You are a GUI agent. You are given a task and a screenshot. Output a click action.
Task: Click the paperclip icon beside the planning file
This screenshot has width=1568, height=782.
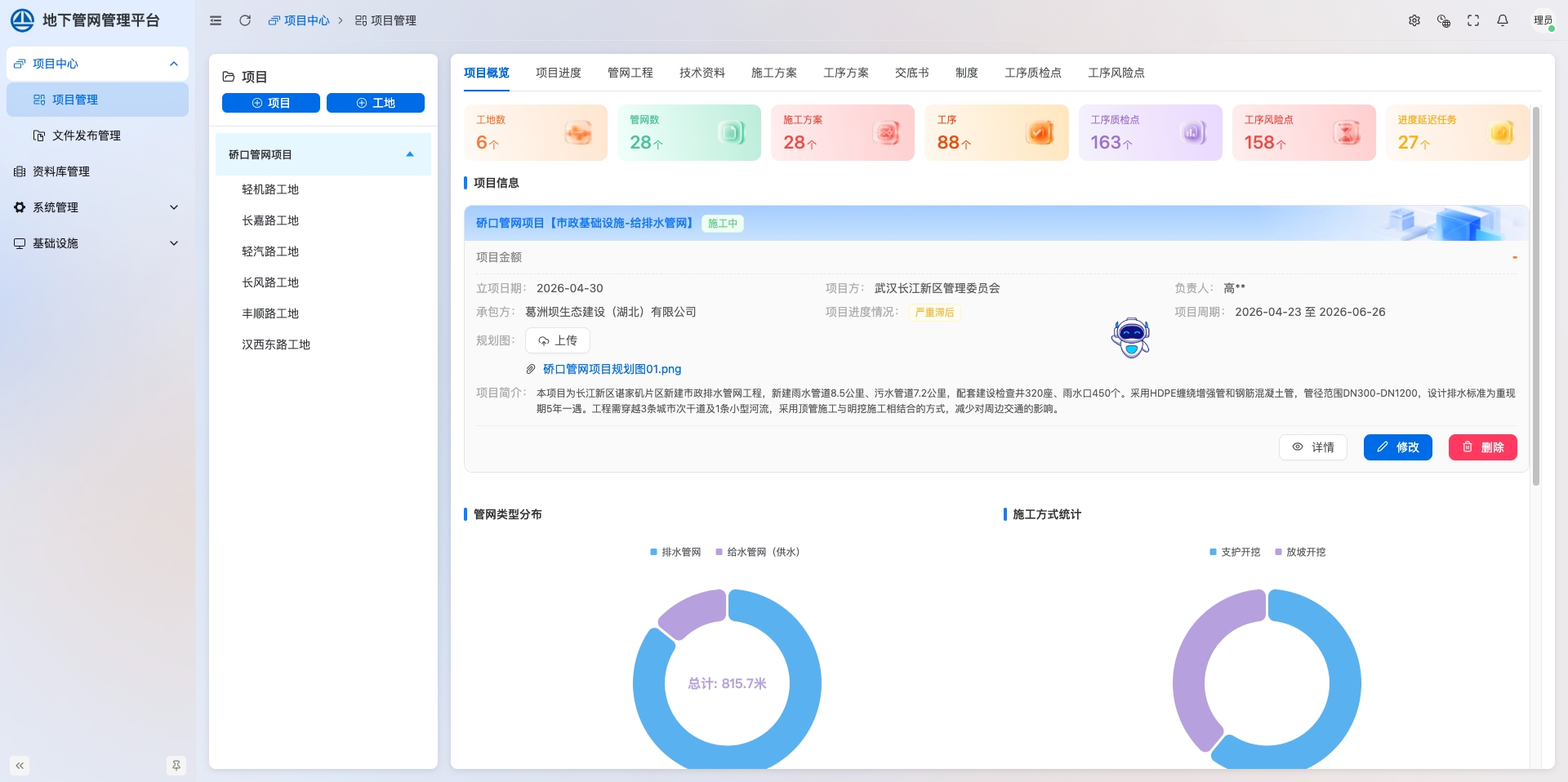531,369
